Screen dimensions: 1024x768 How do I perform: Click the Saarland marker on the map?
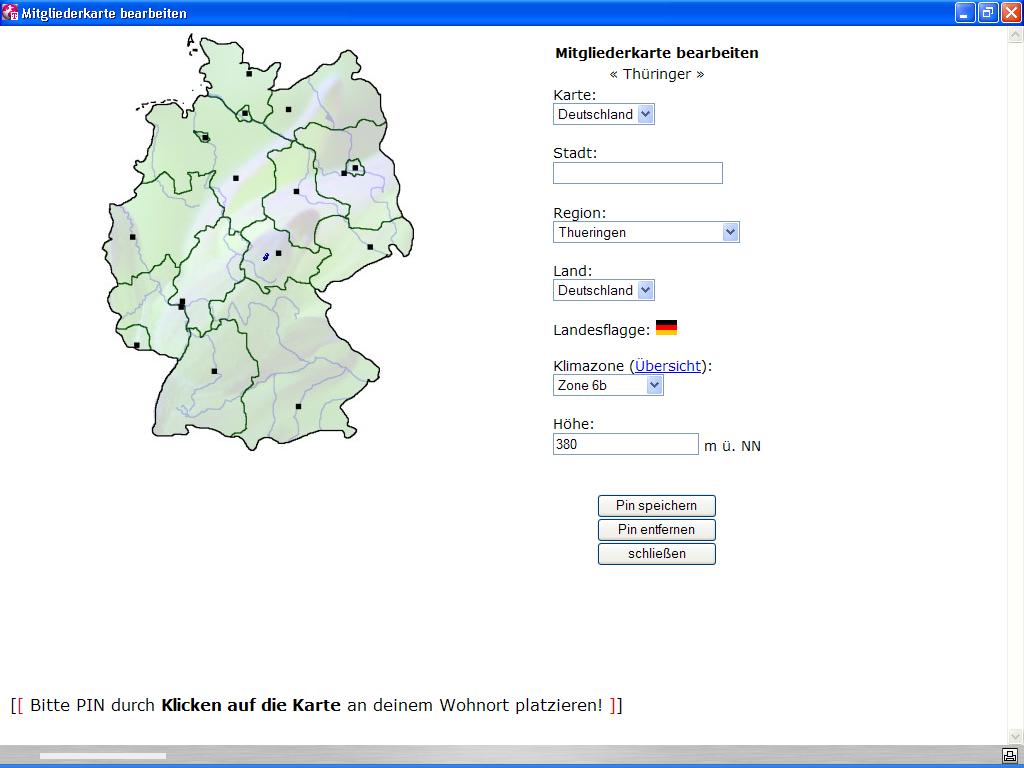tap(137, 345)
